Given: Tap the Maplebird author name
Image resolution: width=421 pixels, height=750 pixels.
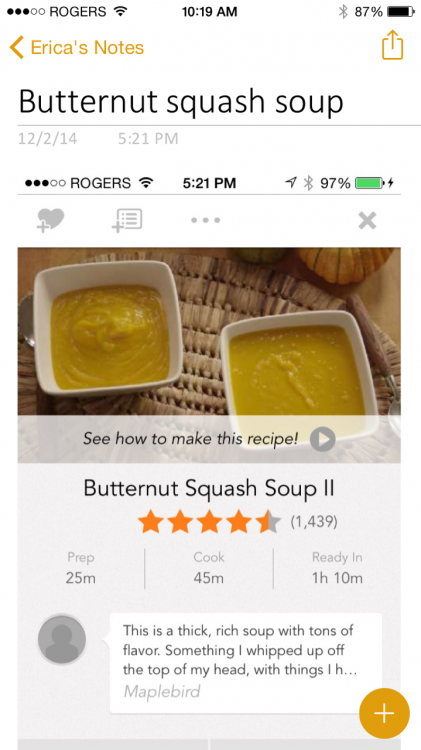Looking at the screenshot, I should [162, 691].
